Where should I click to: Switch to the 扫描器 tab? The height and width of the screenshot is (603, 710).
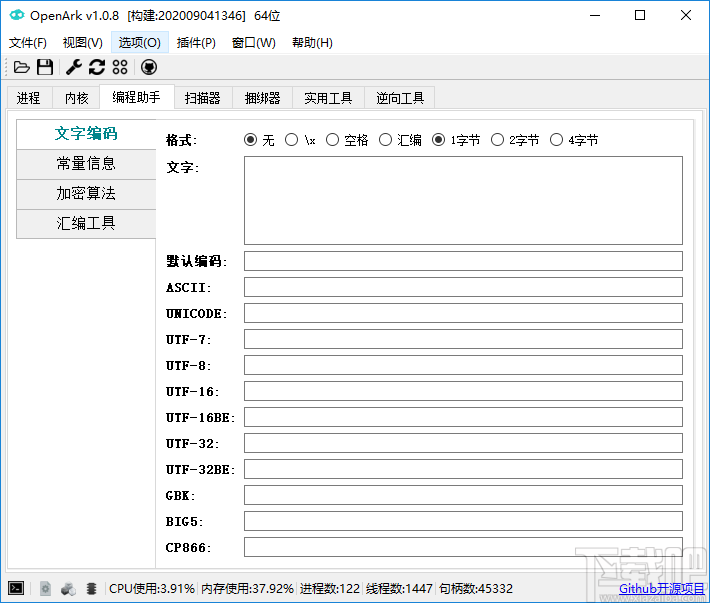coord(203,98)
